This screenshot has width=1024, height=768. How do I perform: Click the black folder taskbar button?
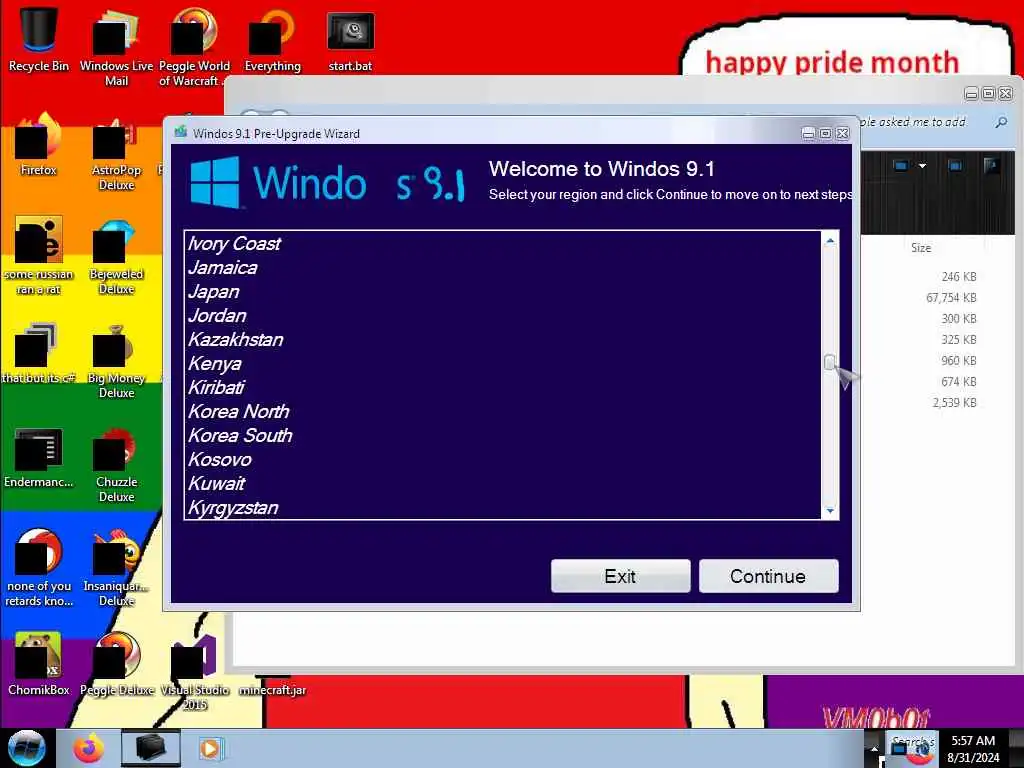tap(150, 748)
